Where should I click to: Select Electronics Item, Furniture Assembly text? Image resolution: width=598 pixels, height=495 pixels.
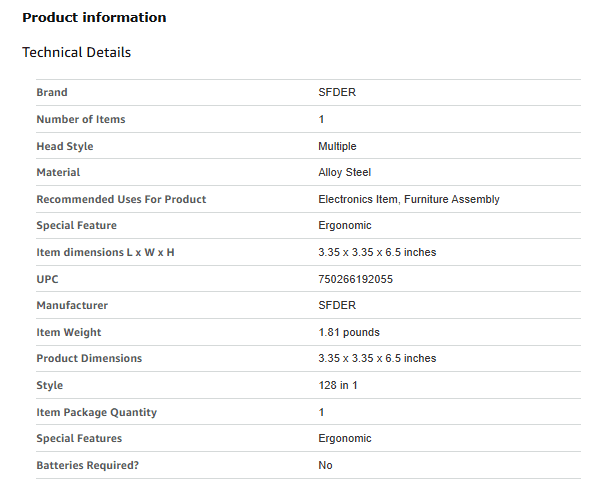pyautogui.click(x=409, y=199)
